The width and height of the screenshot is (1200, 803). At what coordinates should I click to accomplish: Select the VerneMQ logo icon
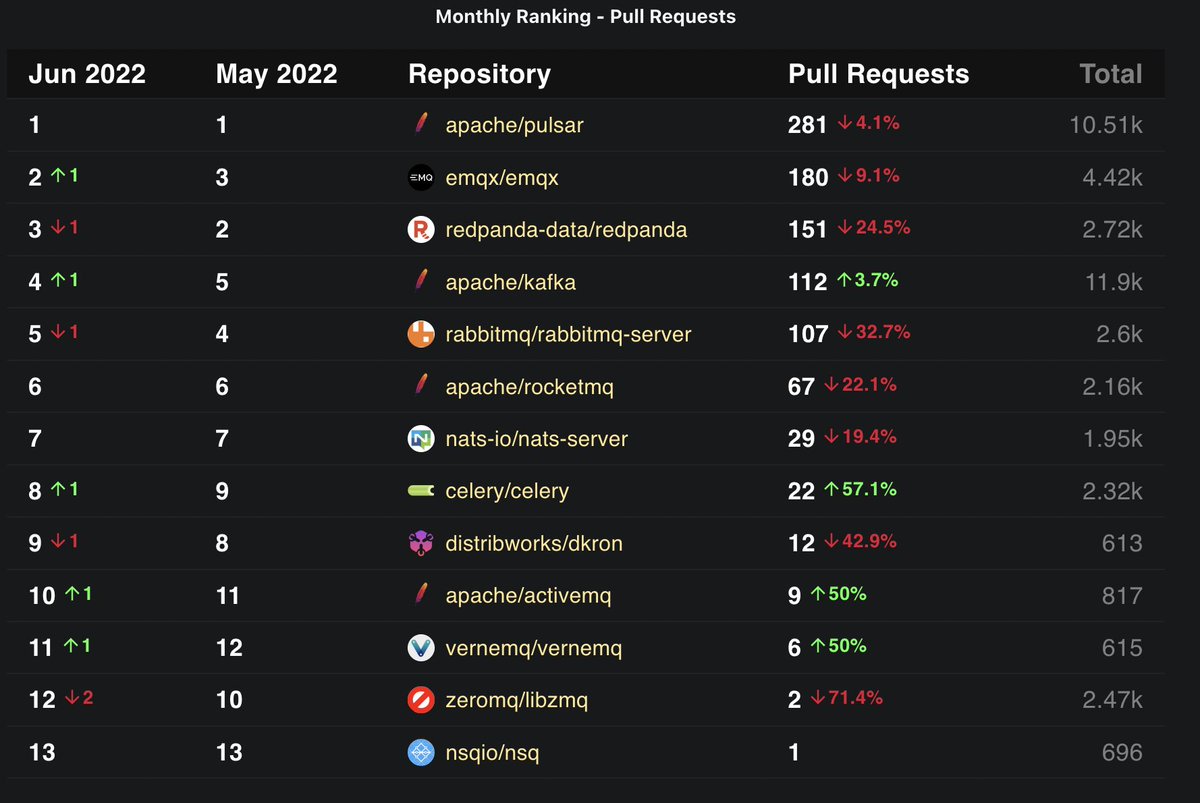[420, 647]
